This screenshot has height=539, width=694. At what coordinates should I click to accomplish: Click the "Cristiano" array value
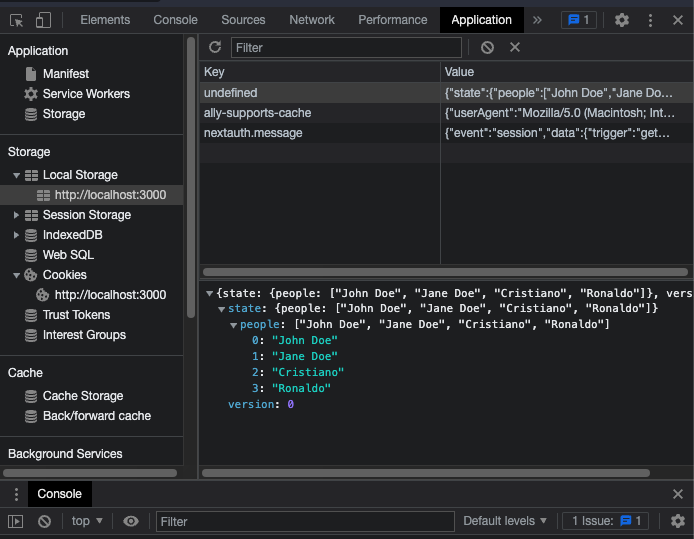click(x=308, y=373)
